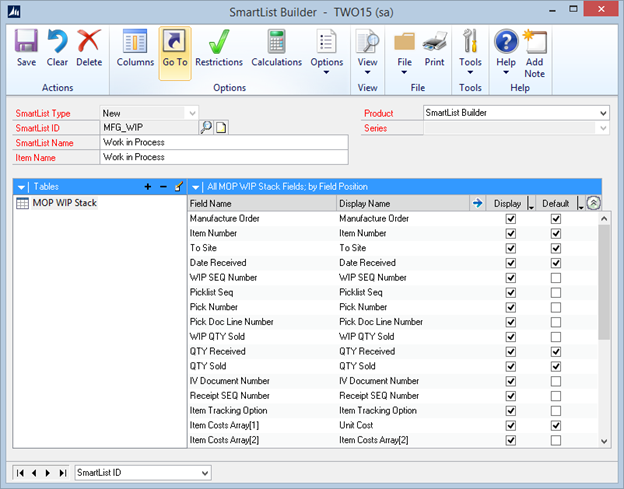
Task: Click the Tools wrench icon
Action: (470, 41)
